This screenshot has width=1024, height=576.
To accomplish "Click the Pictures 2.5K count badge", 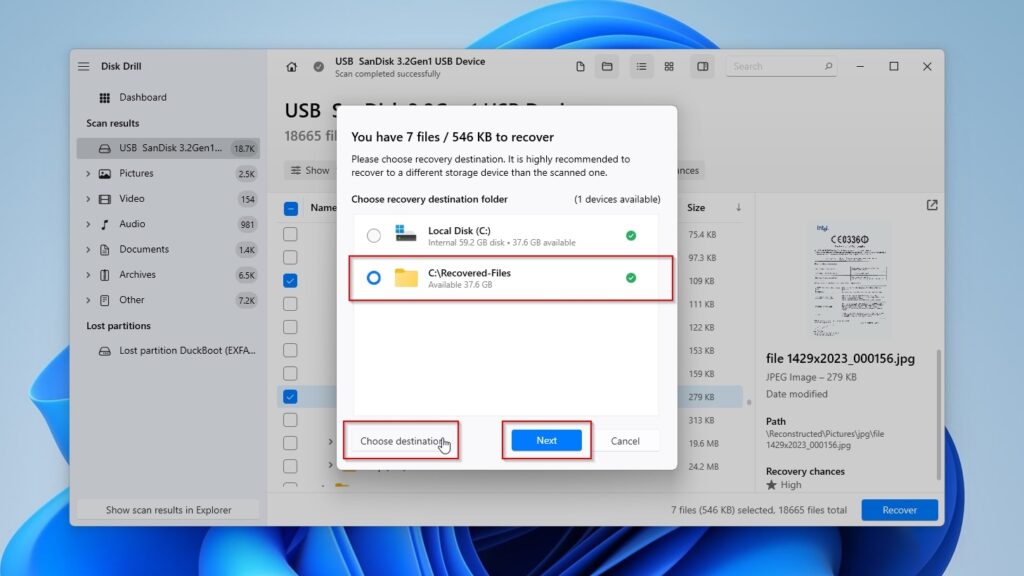I will pyautogui.click(x=246, y=174).
